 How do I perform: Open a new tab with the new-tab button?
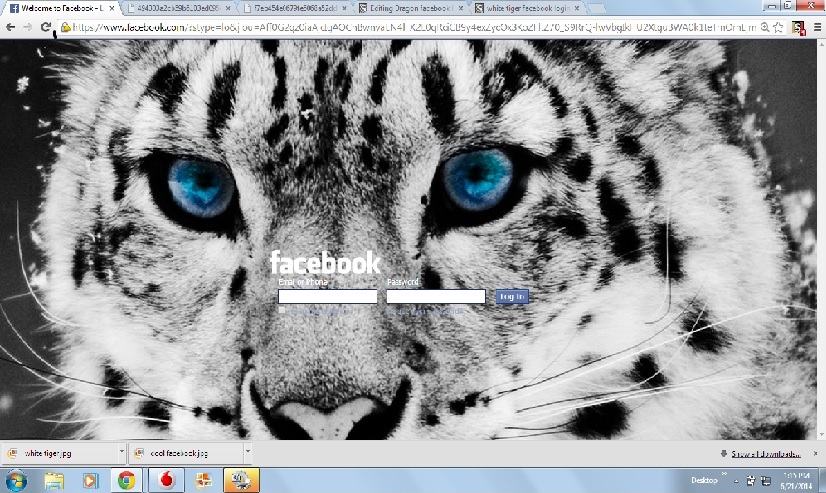[x=596, y=9]
